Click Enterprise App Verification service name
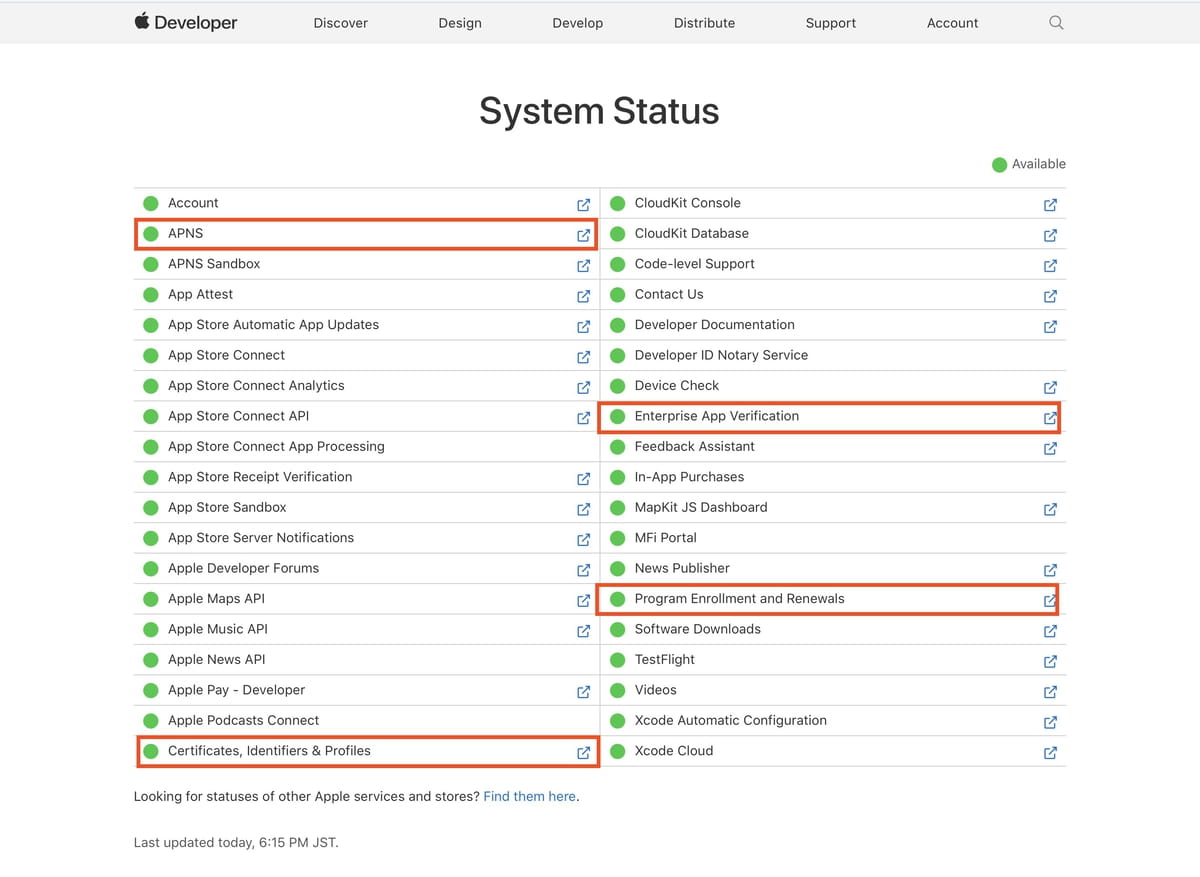The width and height of the screenshot is (1200, 877). click(x=717, y=416)
